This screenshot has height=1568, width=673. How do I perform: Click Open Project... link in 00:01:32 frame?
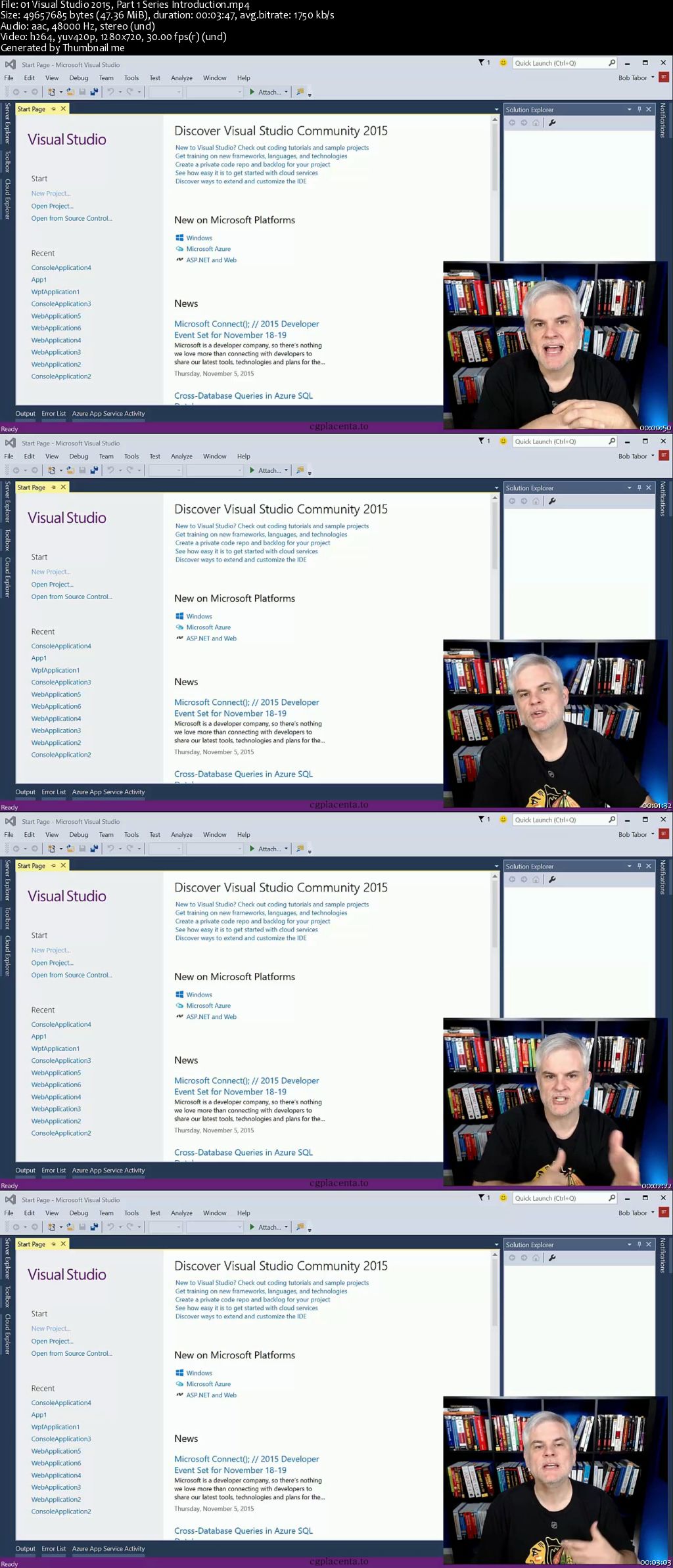[x=52, y=584]
